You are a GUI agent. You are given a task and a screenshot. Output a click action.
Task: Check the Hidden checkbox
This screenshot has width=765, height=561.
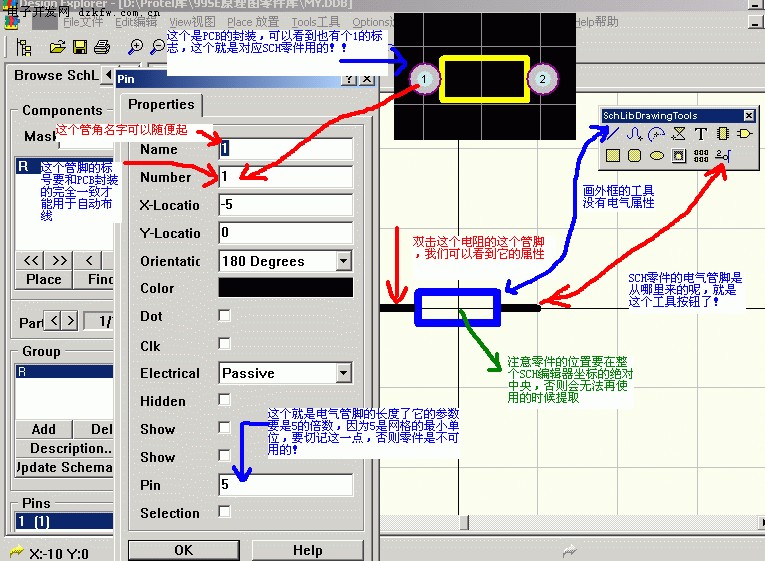coord(225,400)
